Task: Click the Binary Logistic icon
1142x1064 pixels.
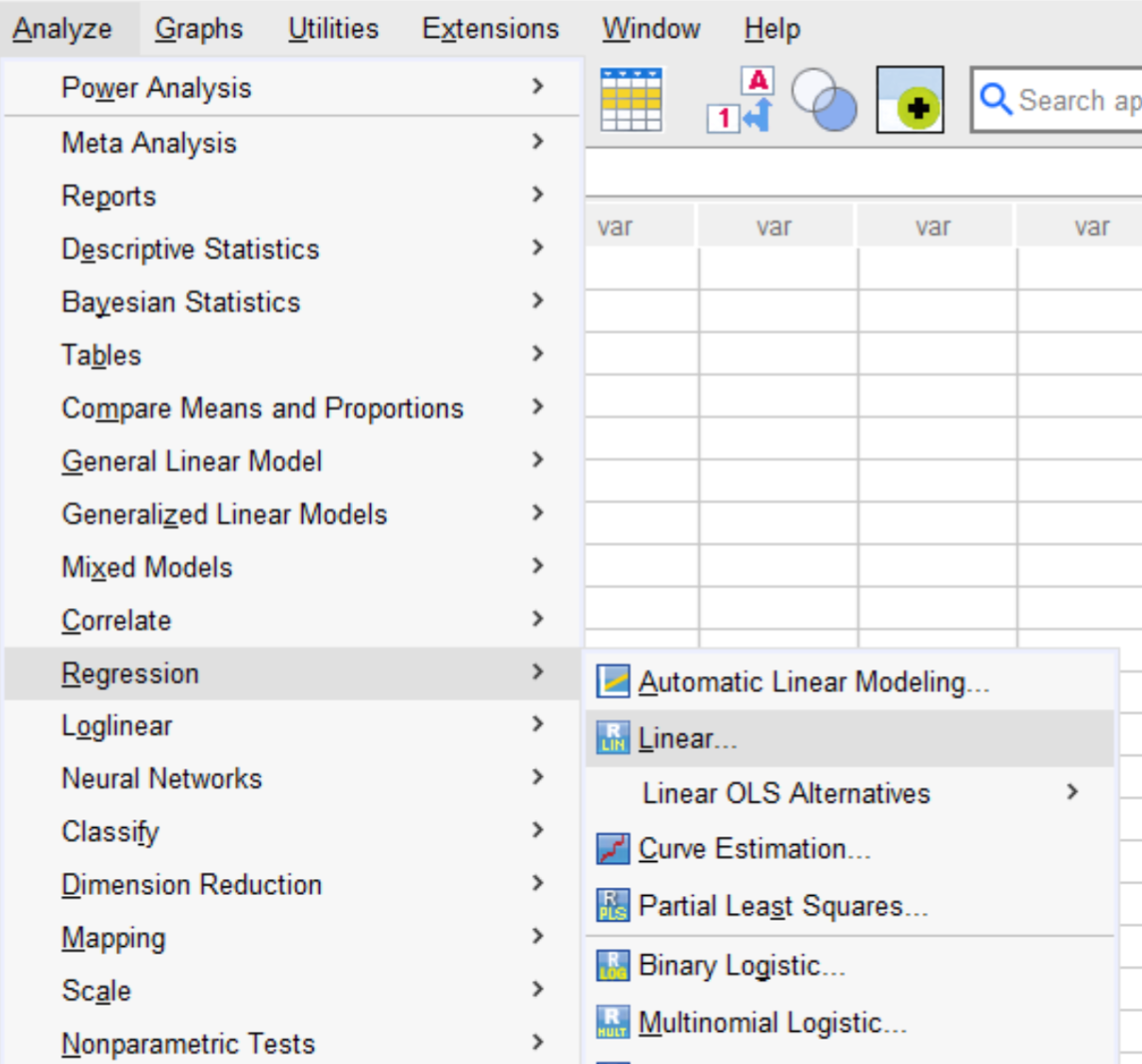Action: (x=613, y=966)
